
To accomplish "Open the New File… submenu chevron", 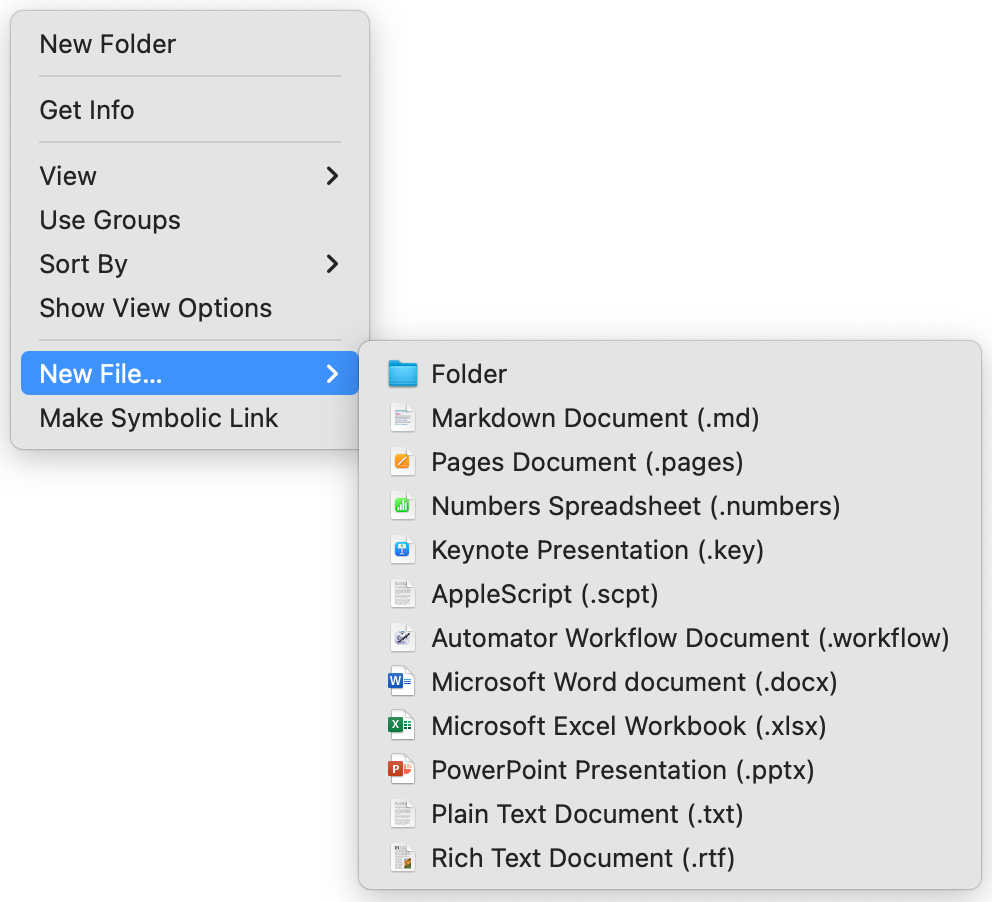I will click(x=332, y=374).
